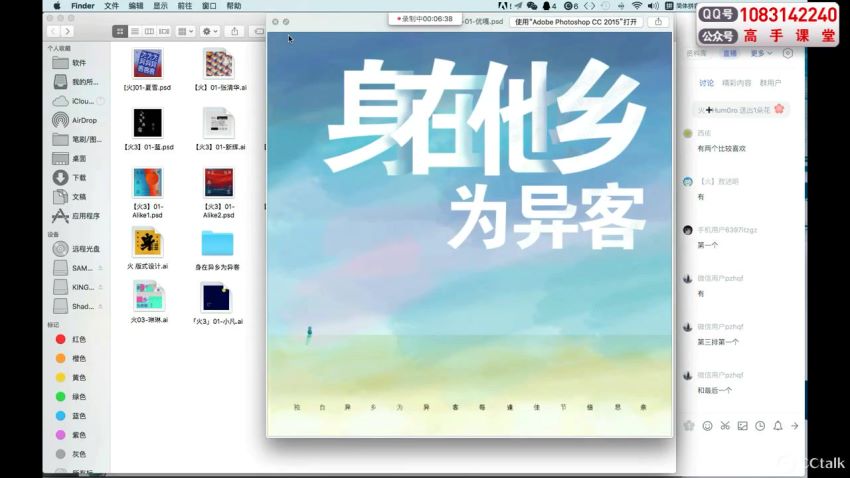Select the 【火3】01-蓝.psd file thumbnail
The image size is (850, 478).
[x=147, y=123]
